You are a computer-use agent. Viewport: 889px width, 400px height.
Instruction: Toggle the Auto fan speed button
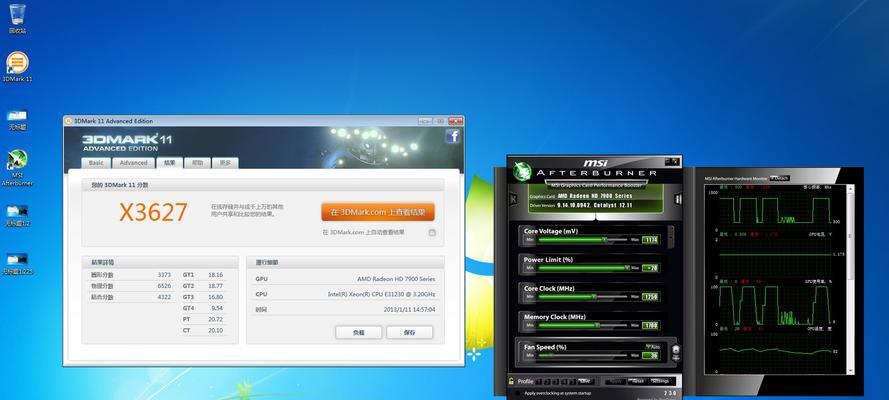[653, 347]
